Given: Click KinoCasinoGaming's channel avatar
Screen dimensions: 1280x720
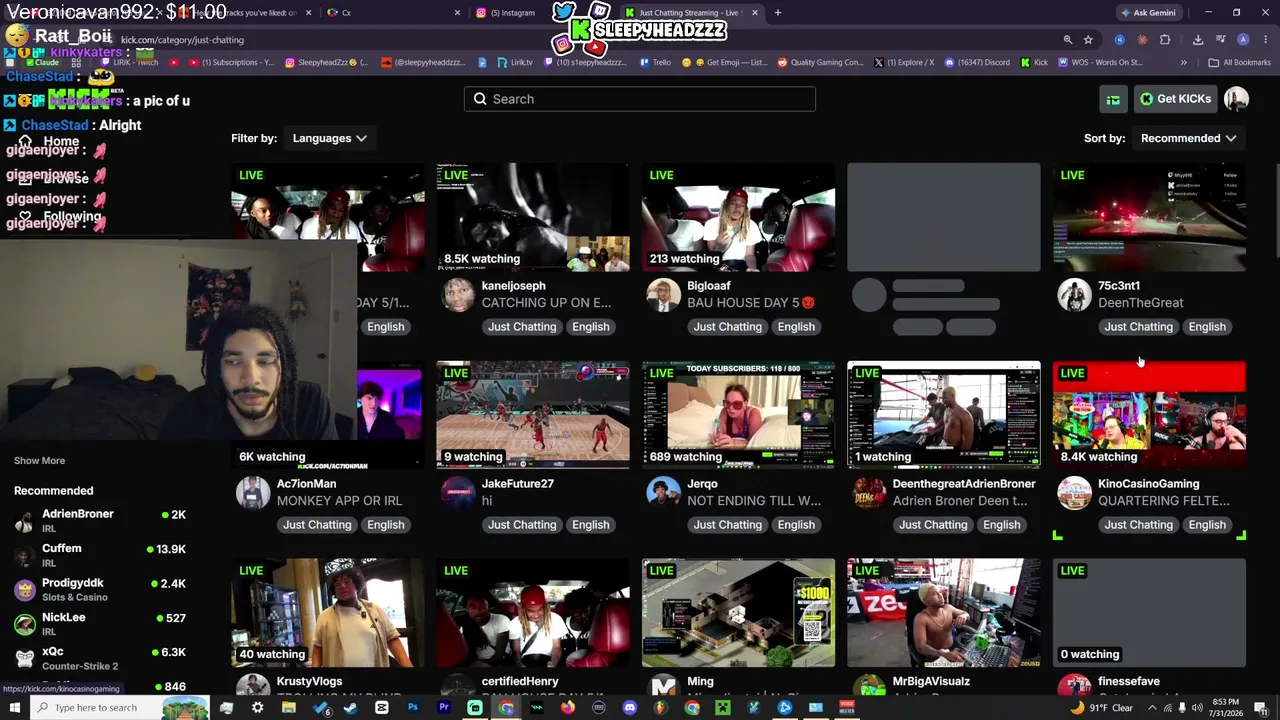Looking at the screenshot, I should click(x=1075, y=493).
